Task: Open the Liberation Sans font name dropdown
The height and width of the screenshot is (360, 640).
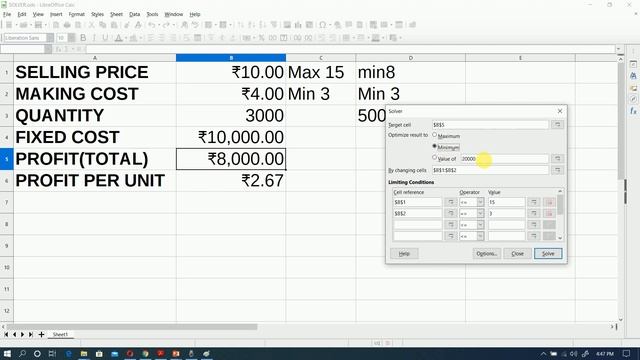Action: pyautogui.click(x=50, y=38)
